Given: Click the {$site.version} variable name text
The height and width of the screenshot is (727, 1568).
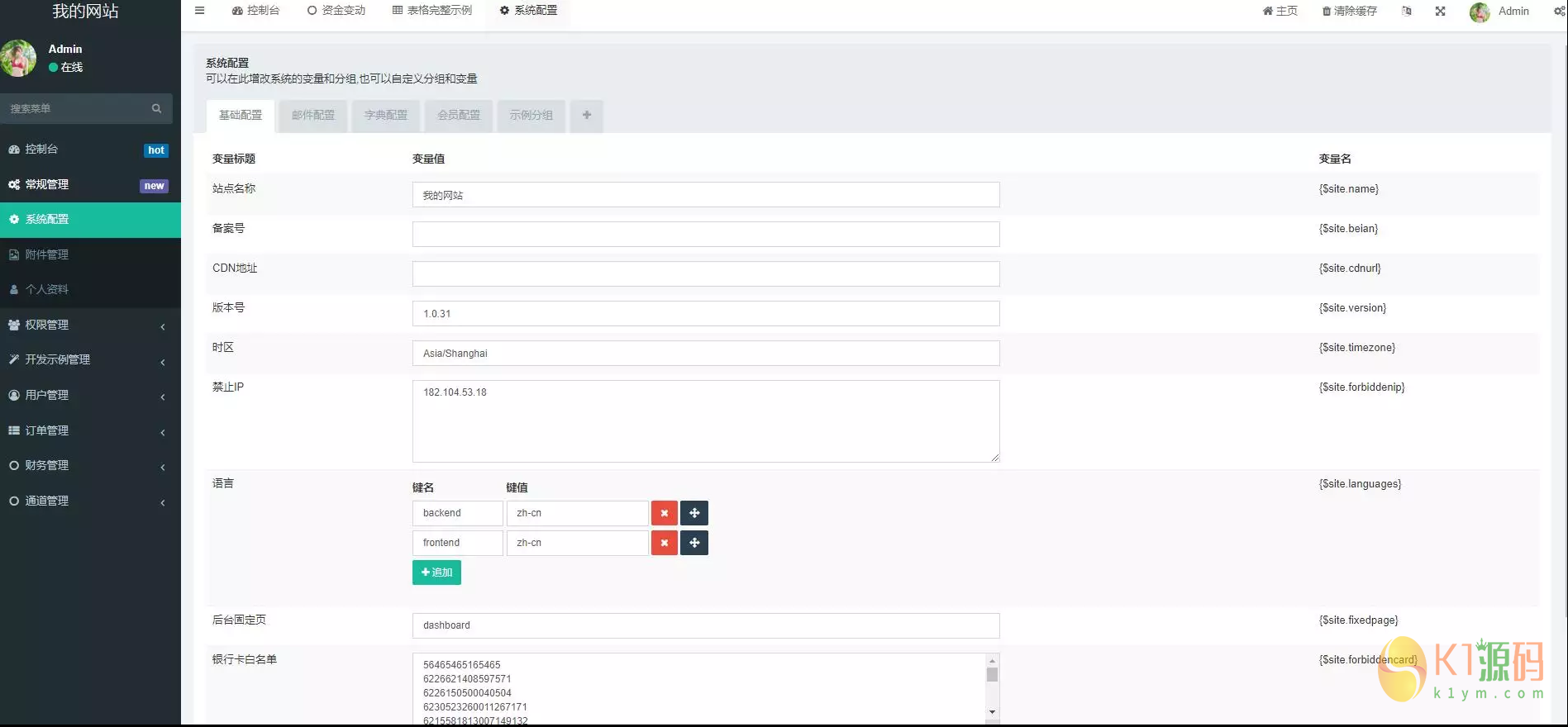Looking at the screenshot, I should [1353, 308].
